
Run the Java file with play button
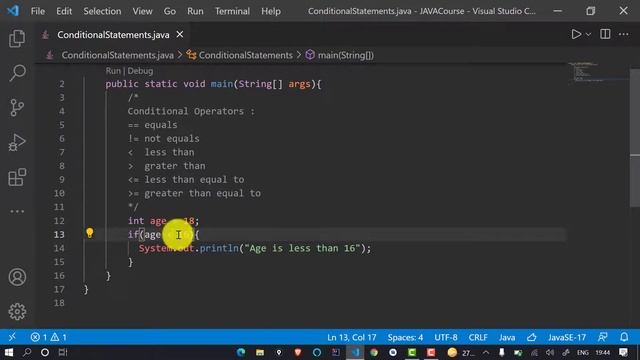pos(576,34)
